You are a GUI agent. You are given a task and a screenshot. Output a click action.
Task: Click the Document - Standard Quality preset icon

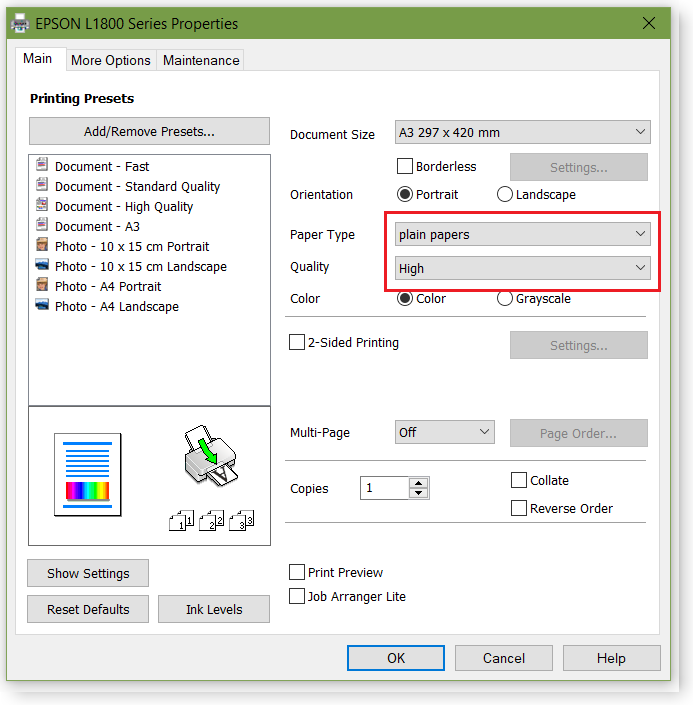click(x=42, y=184)
